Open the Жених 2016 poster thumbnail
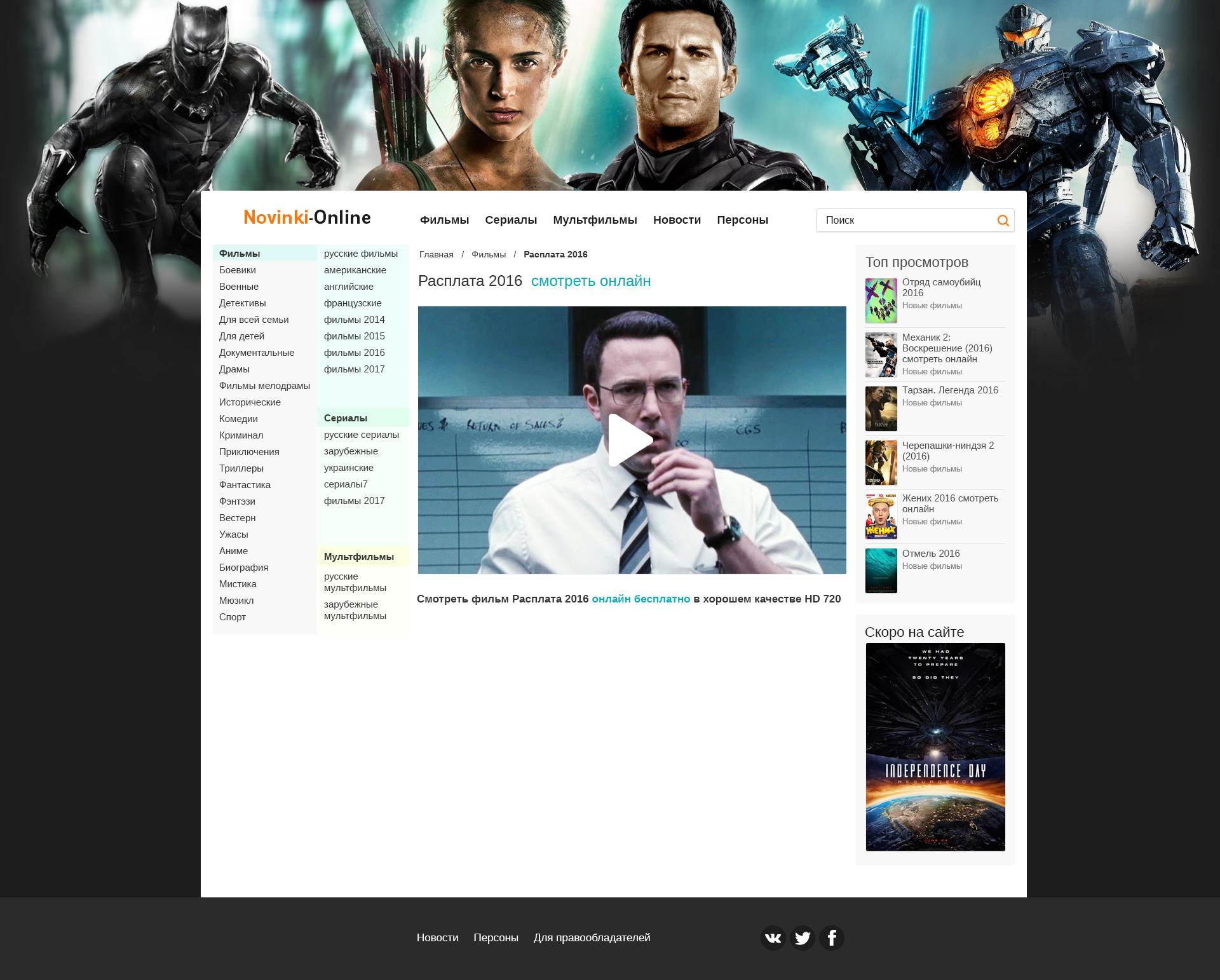This screenshot has height=980, width=1220. tap(881, 517)
